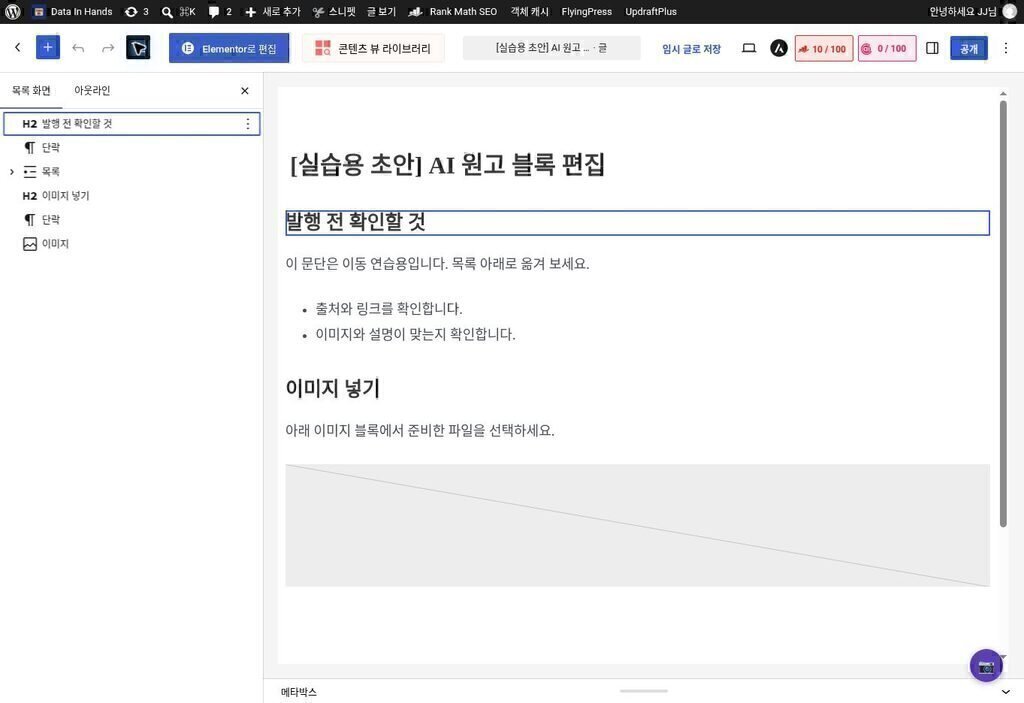
Task: Select the H2 이미지 넣기 row
Action: pyautogui.click(x=132, y=195)
